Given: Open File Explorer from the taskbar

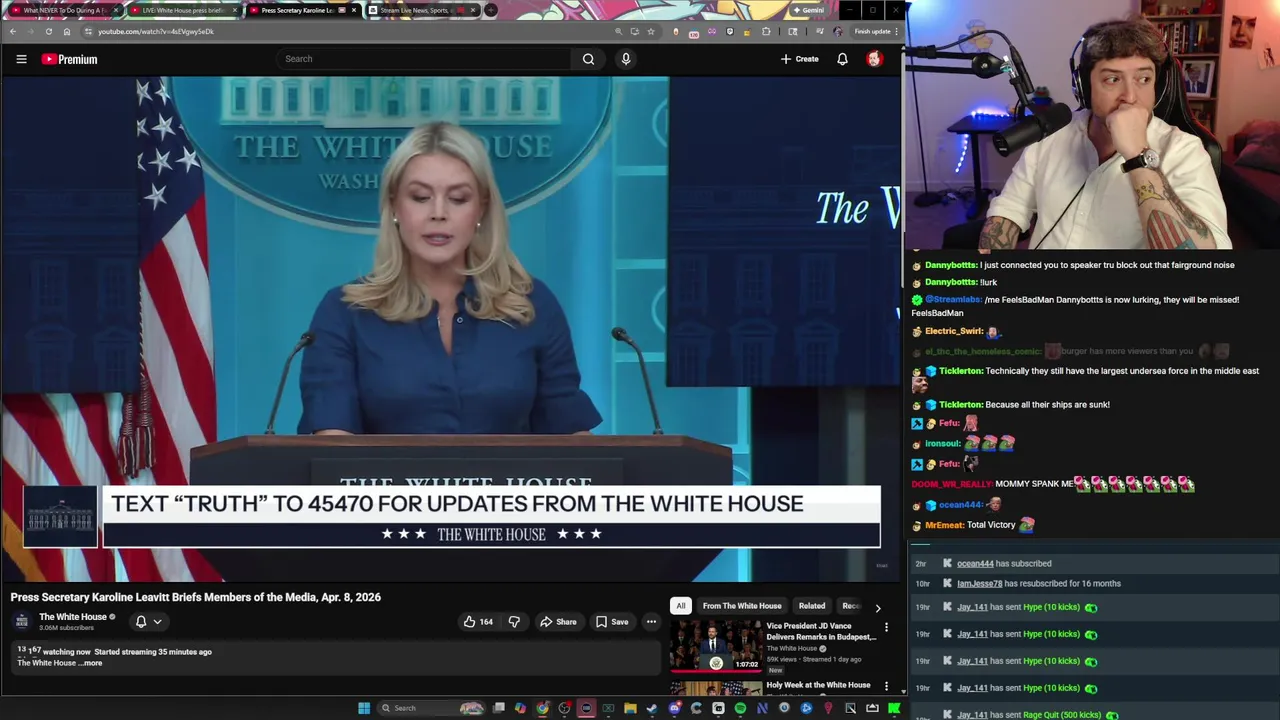Looking at the screenshot, I should tap(630, 708).
